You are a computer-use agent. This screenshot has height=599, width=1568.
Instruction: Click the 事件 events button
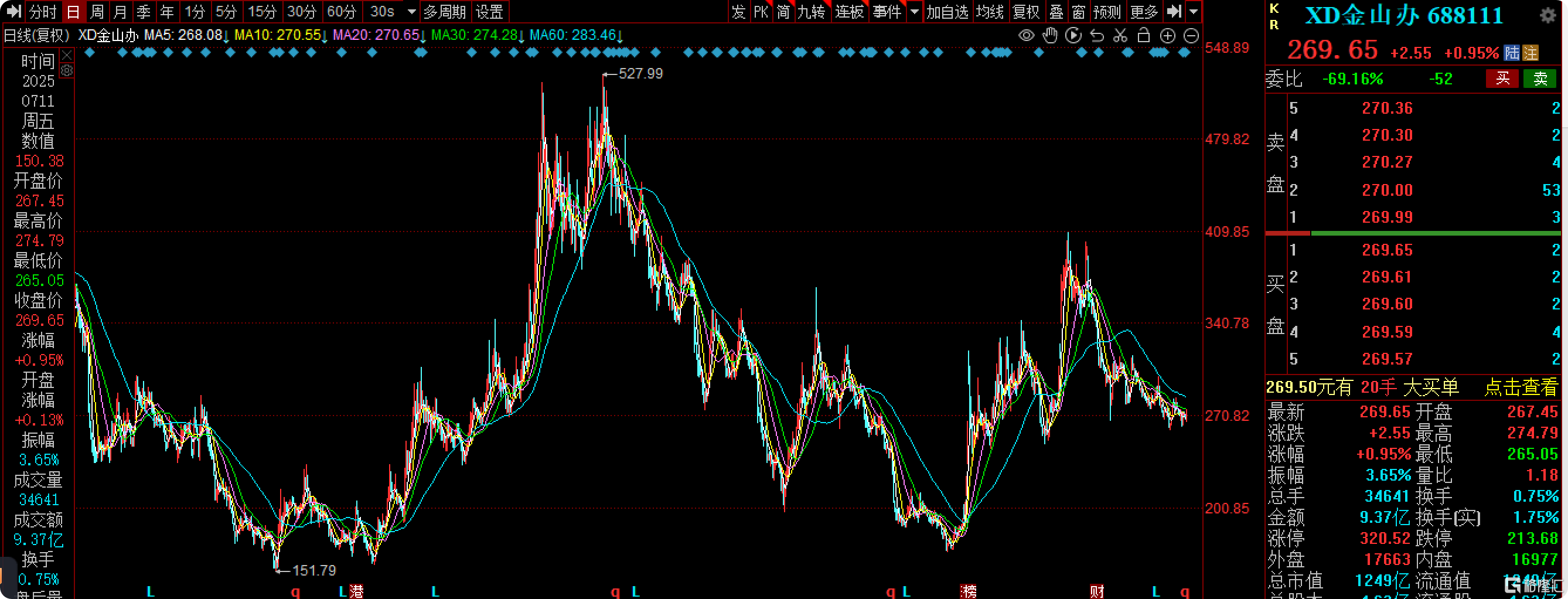point(887,11)
